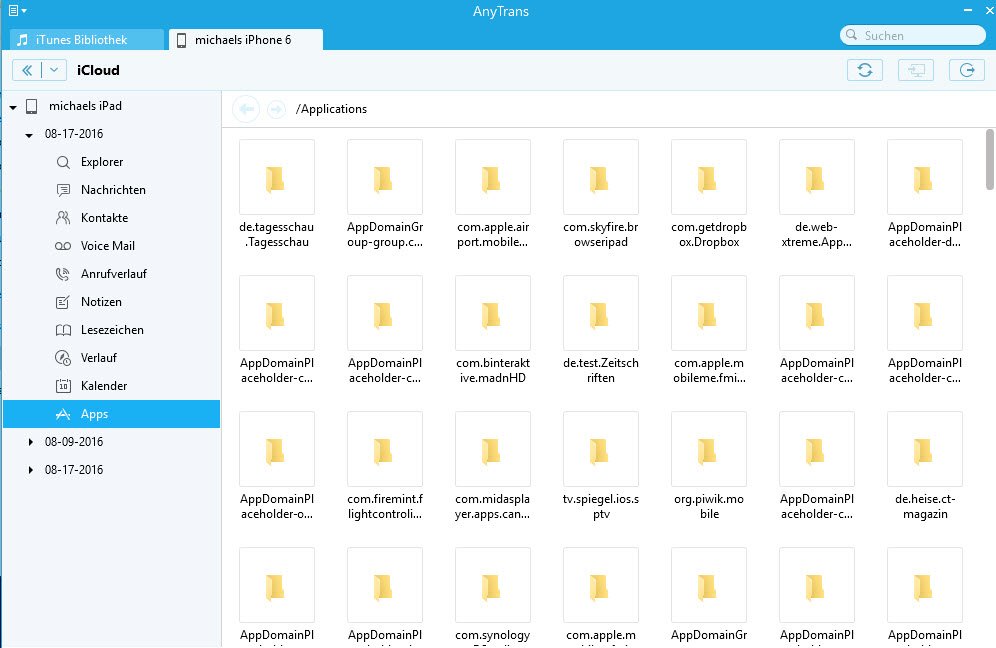This screenshot has height=648, width=996.
Task: Select the AppDomainGroup-group.c... folder in the first row
Action: (385, 194)
